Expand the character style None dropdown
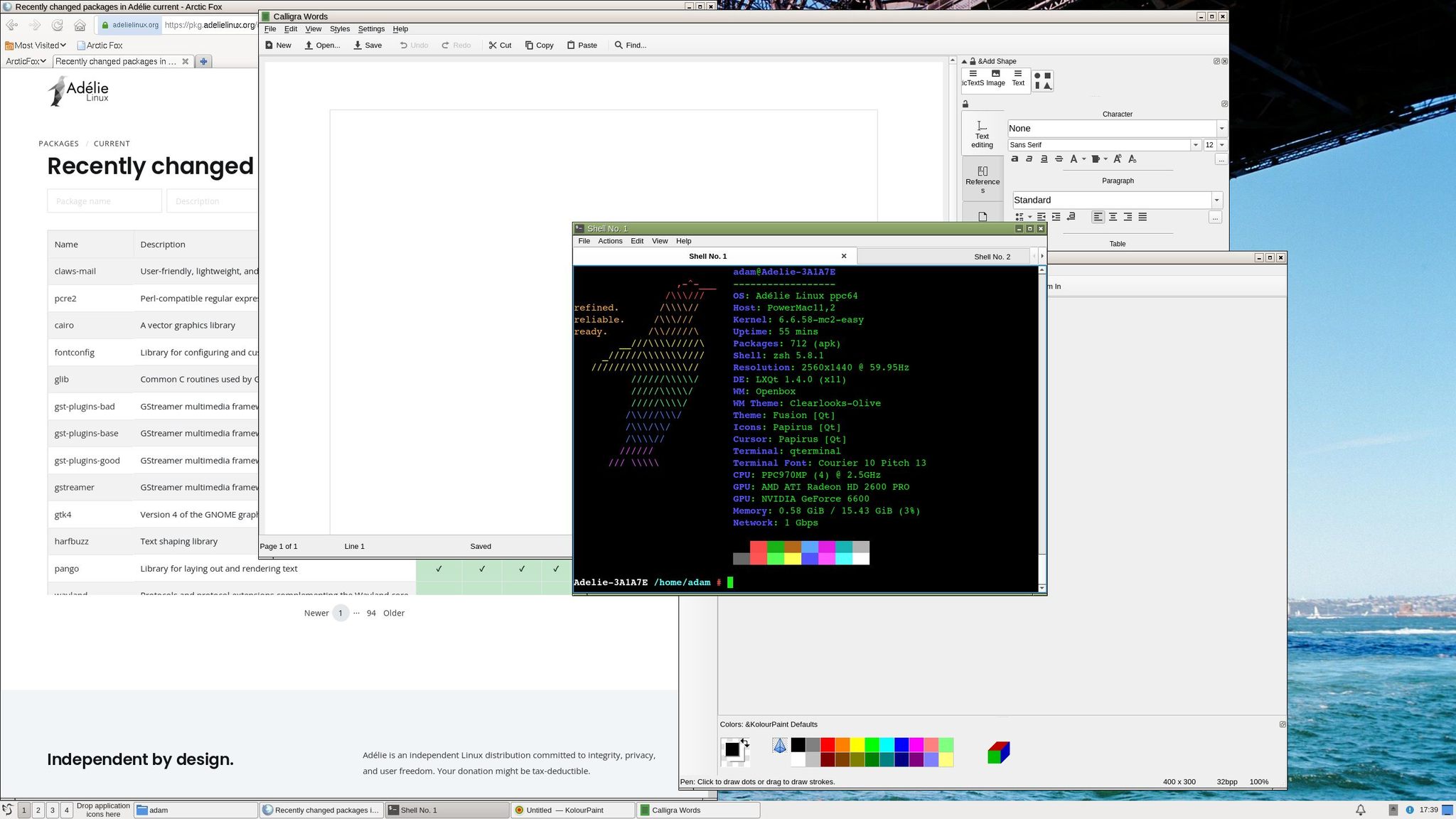Viewport: 1456px width, 819px height. 1221,129
